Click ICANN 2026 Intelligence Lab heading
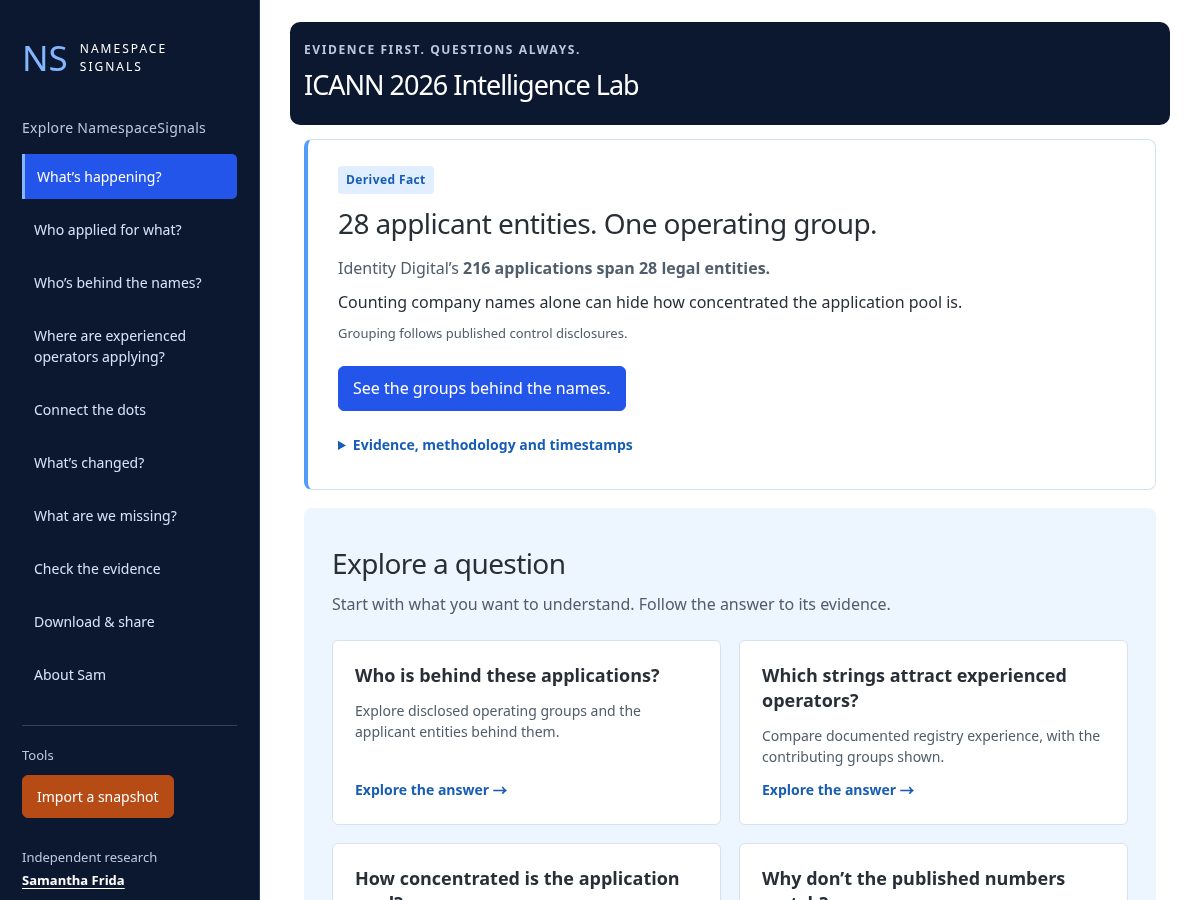The width and height of the screenshot is (1200, 900). pyautogui.click(x=471, y=85)
